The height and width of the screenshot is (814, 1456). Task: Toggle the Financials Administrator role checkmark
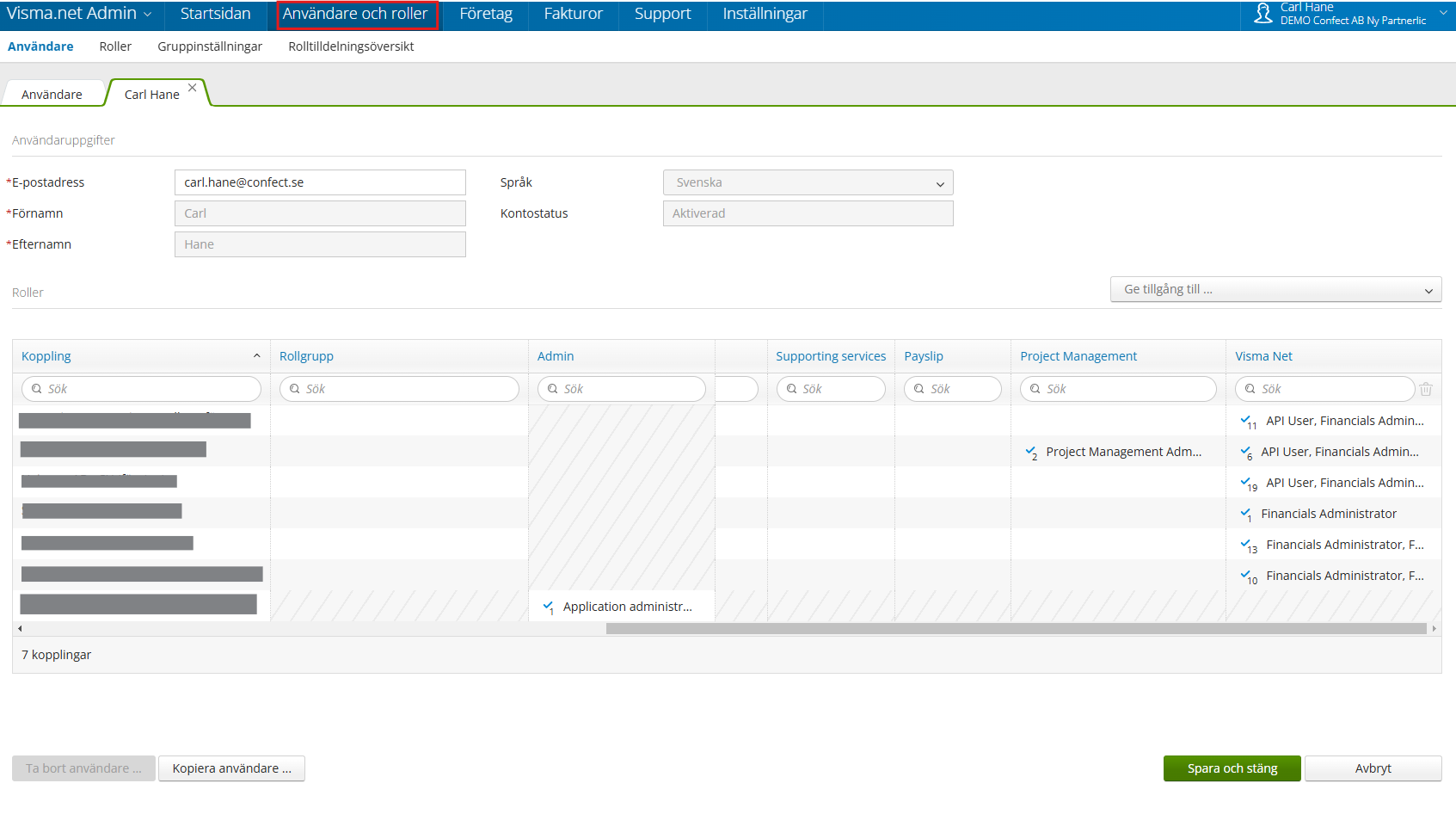click(x=1245, y=514)
